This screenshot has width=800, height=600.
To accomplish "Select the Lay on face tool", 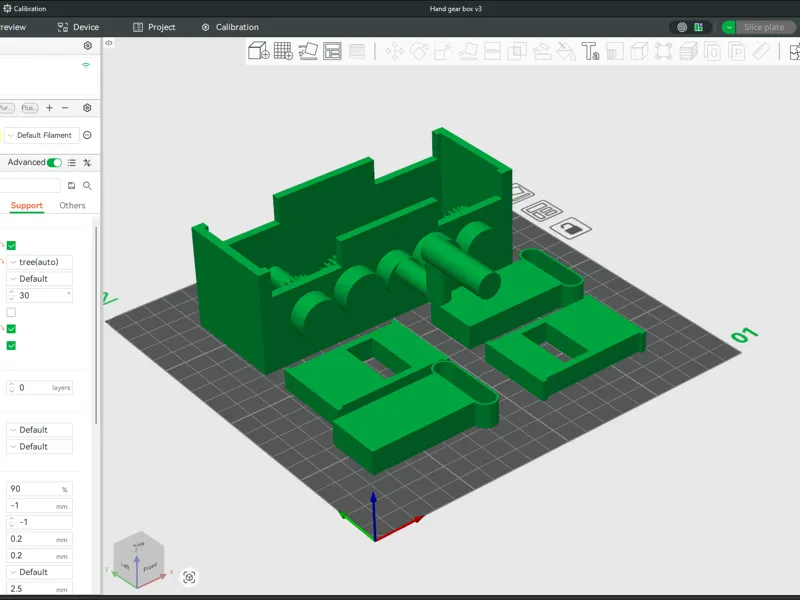I will coord(468,52).
